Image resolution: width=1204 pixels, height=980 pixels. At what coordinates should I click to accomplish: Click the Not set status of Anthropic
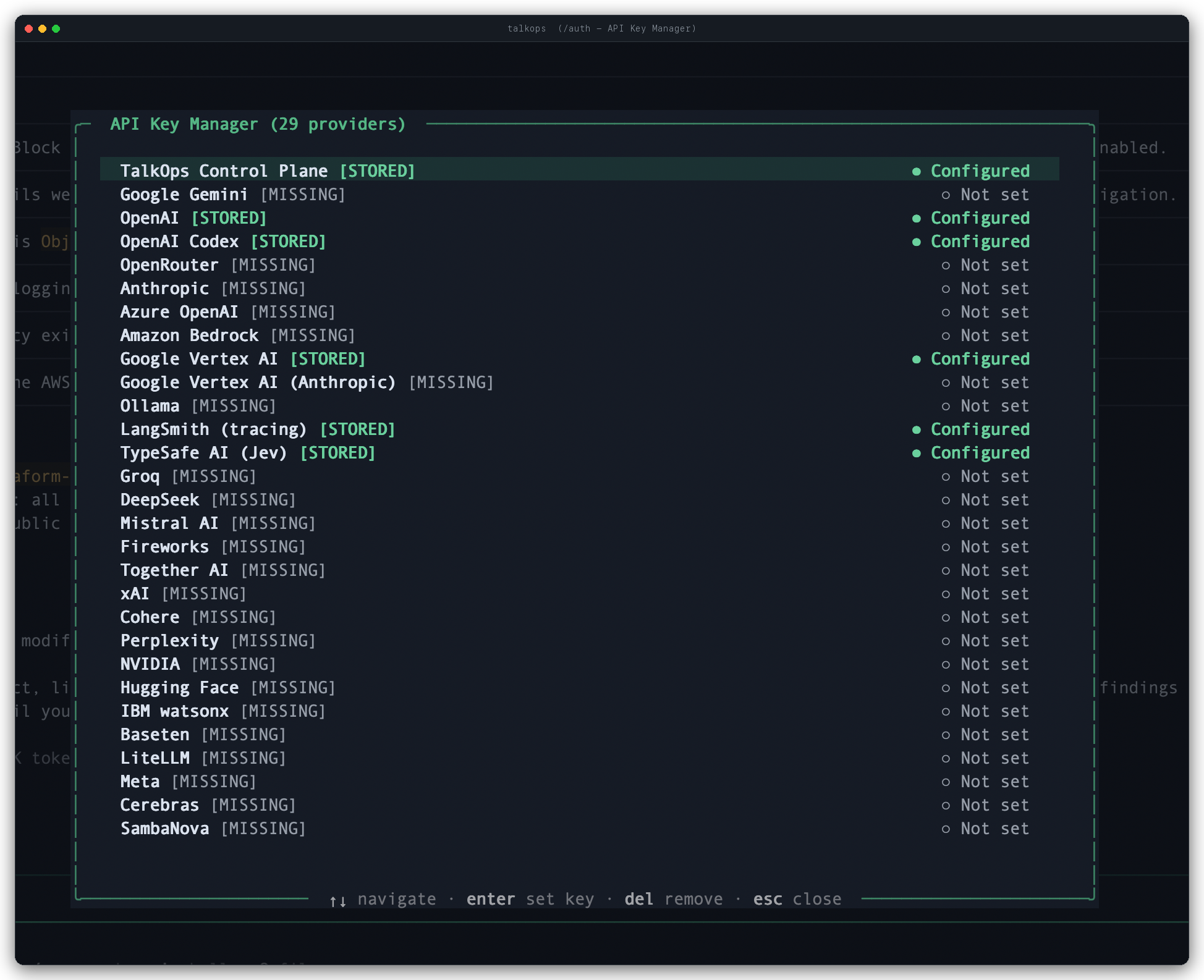click(985, 288)
